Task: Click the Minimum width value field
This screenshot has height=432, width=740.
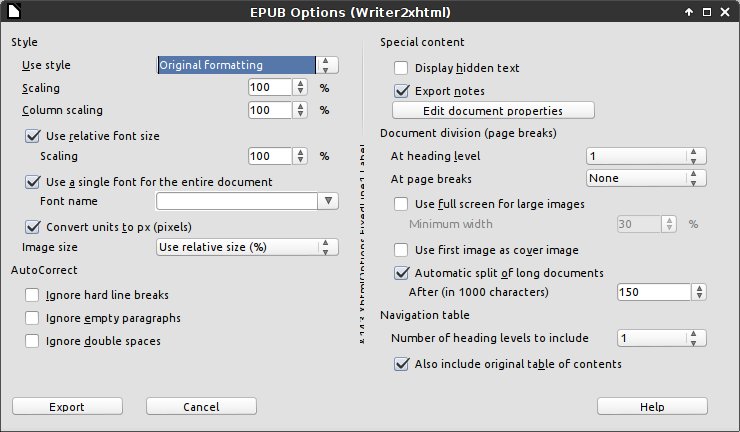Action: [639, 224]
